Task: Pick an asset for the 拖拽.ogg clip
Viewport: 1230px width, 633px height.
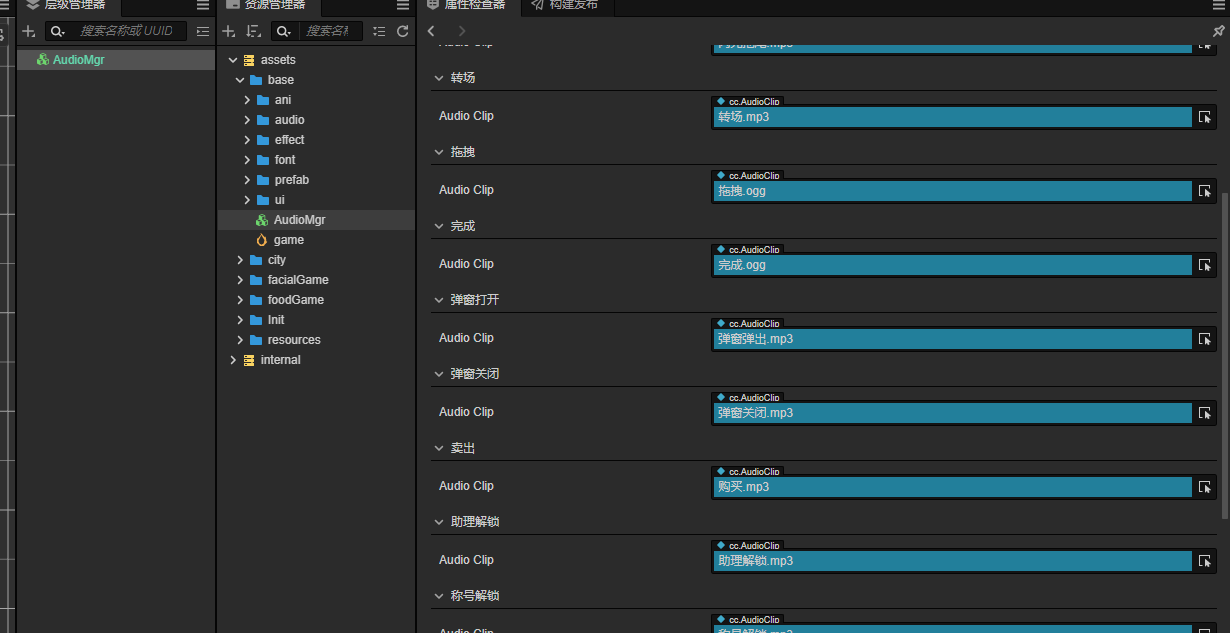Action: click(1205, 191)
